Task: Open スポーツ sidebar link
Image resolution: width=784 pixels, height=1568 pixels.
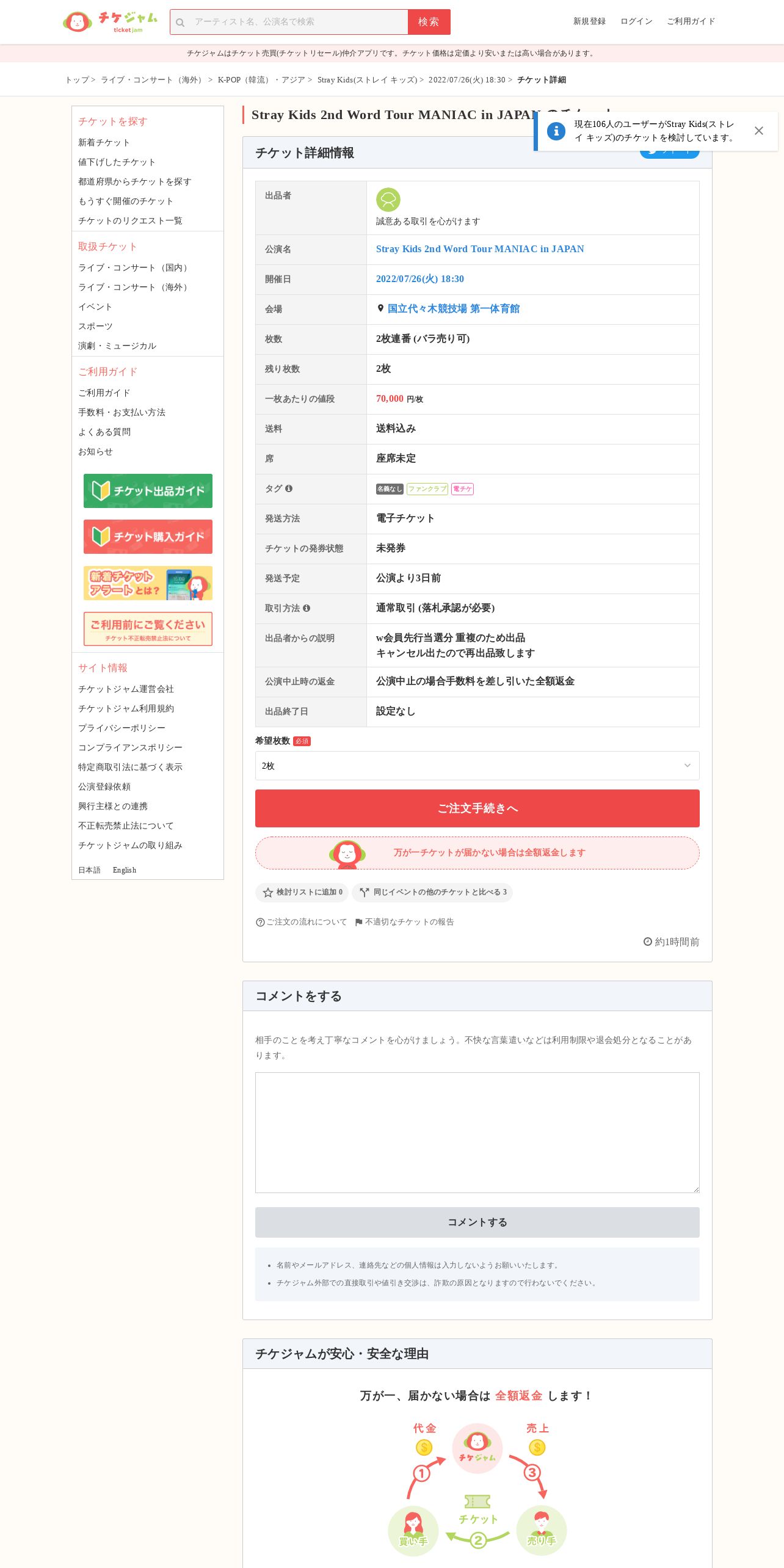Action: 95,326
